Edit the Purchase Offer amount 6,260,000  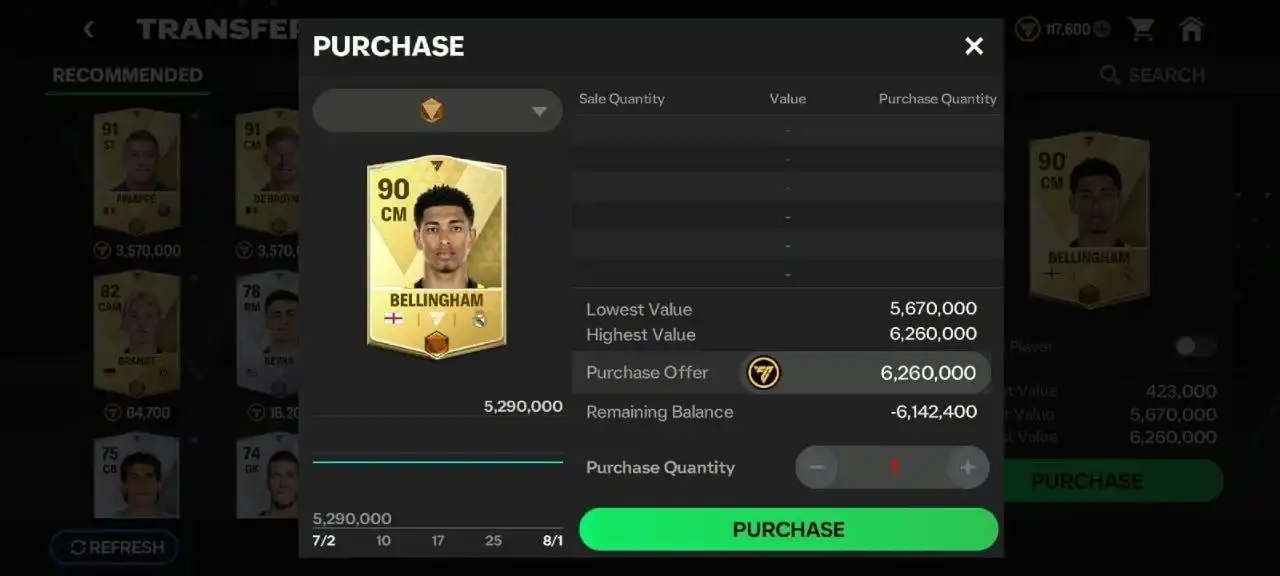[x=928, y=373]
